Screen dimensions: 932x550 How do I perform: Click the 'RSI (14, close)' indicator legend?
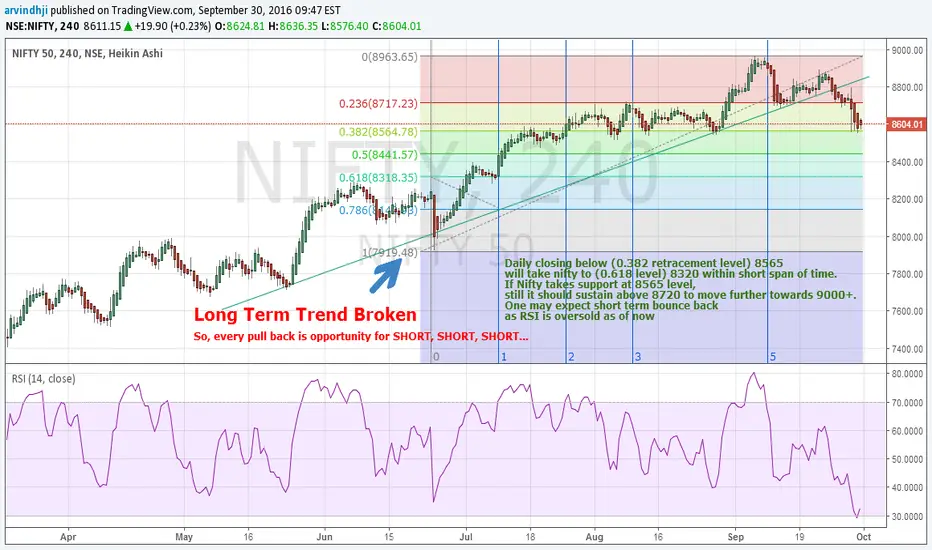click(44, 379)
